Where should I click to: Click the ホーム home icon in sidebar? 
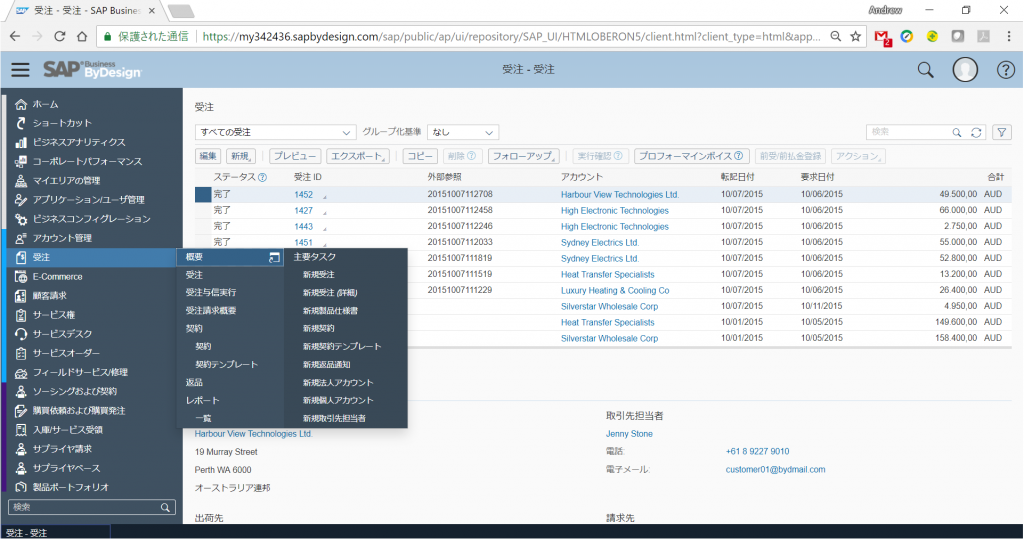point(21,105)
